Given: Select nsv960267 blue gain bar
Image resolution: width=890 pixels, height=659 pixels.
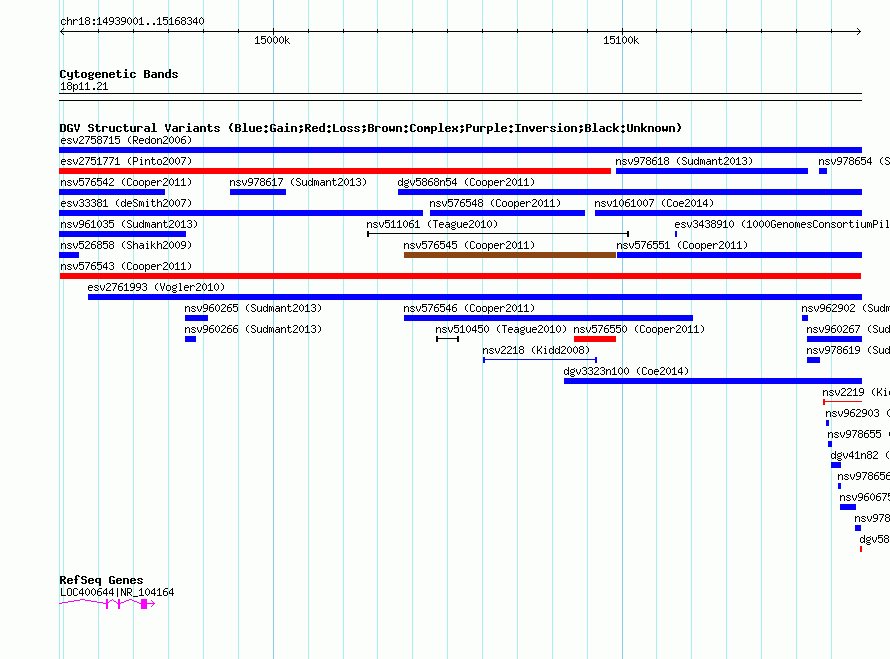Looking at the screenshot, I should coord(834,339).
